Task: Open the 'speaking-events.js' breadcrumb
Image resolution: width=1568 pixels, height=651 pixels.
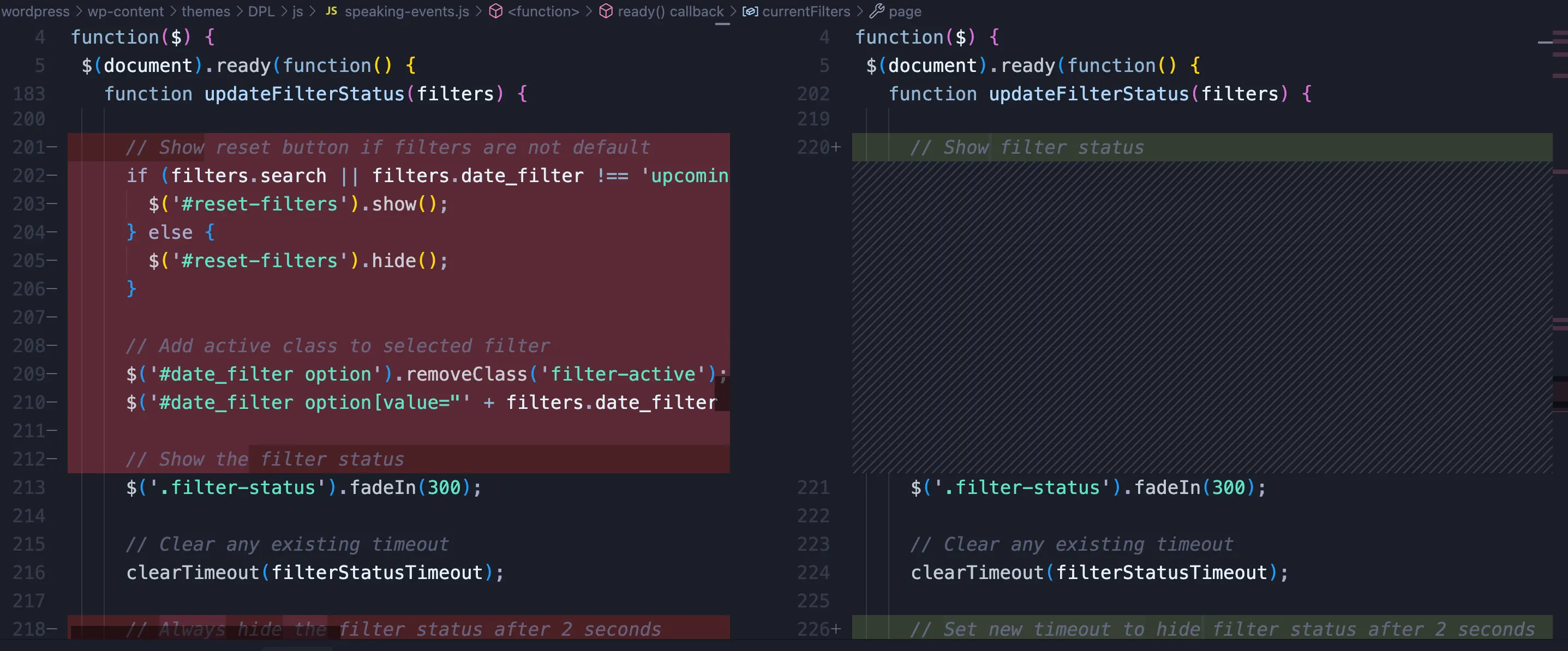Action: [x=406, y=11]
